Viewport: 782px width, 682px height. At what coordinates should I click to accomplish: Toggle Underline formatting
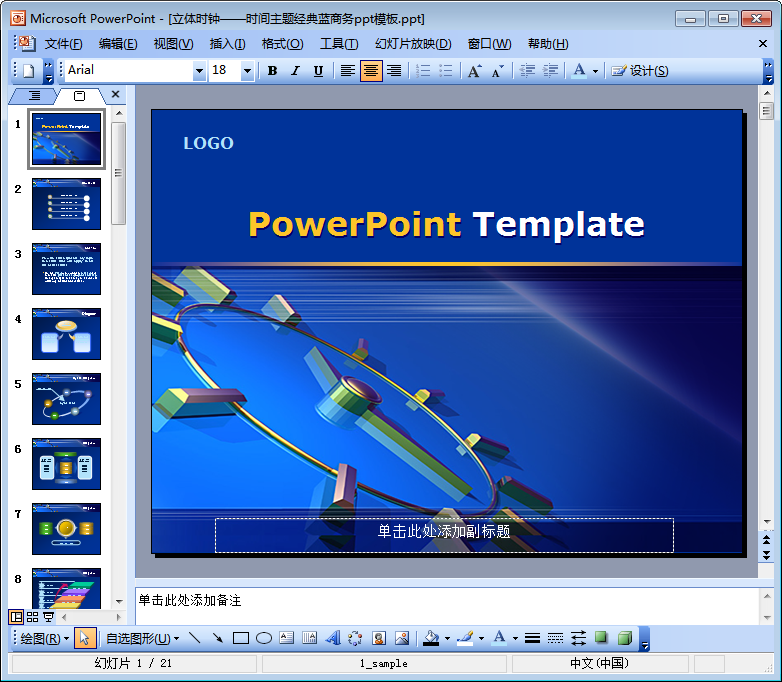pyautogui.click(x=318, y=71)
